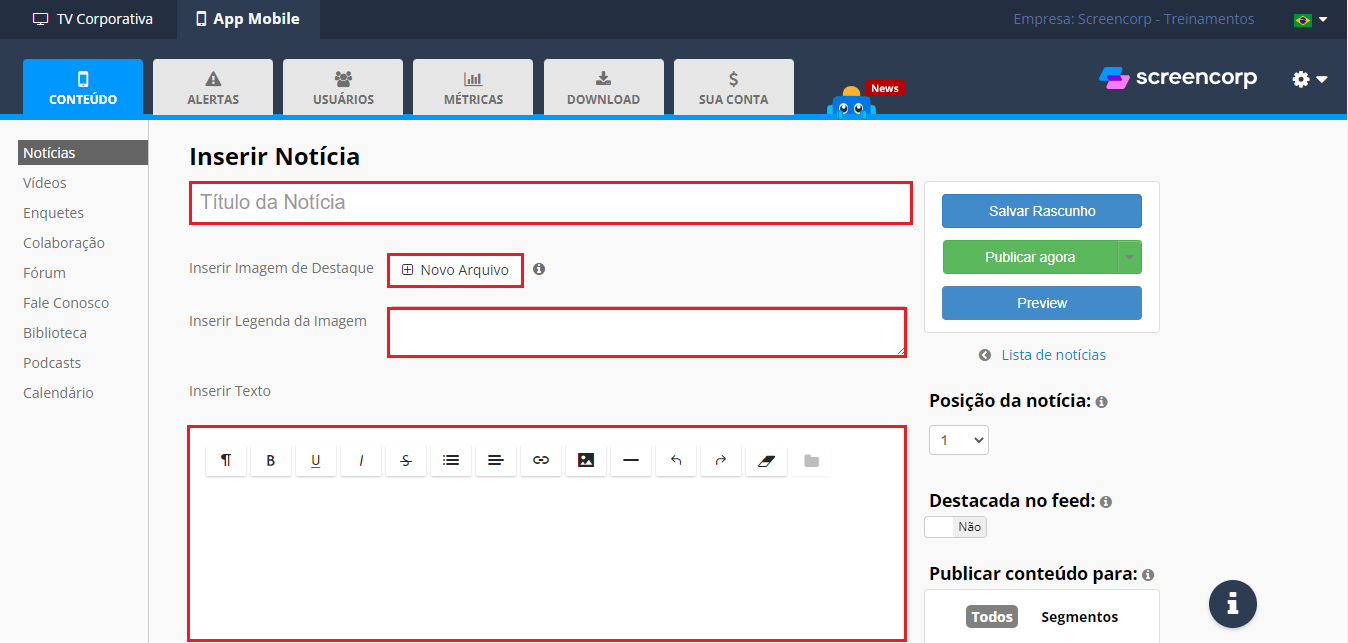The image size is (1348, 643).
Task: Switch to the Métricas tab
Action: pos(473,87)
